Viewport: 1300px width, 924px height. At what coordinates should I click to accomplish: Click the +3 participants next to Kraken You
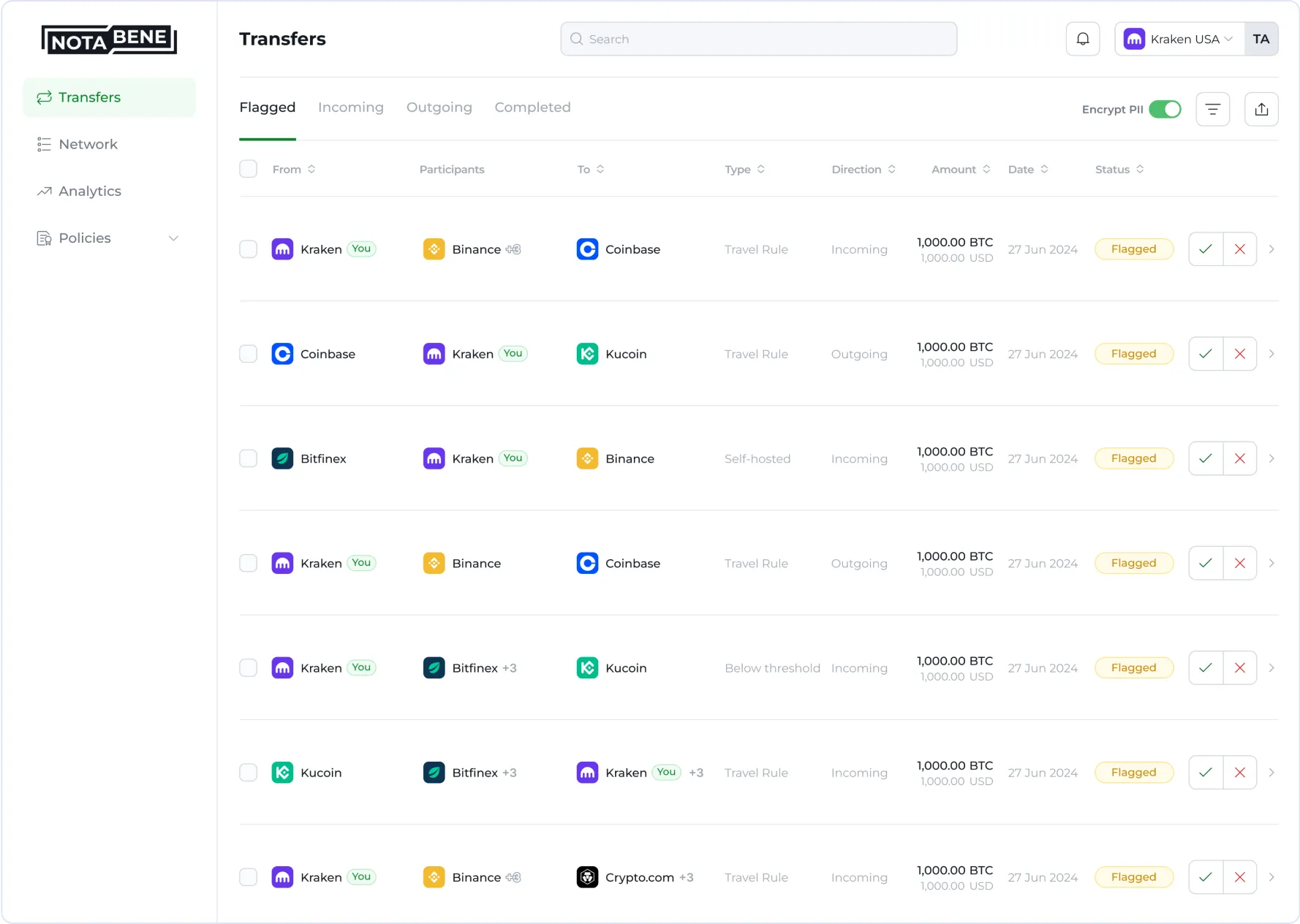(x=696, y=773)
